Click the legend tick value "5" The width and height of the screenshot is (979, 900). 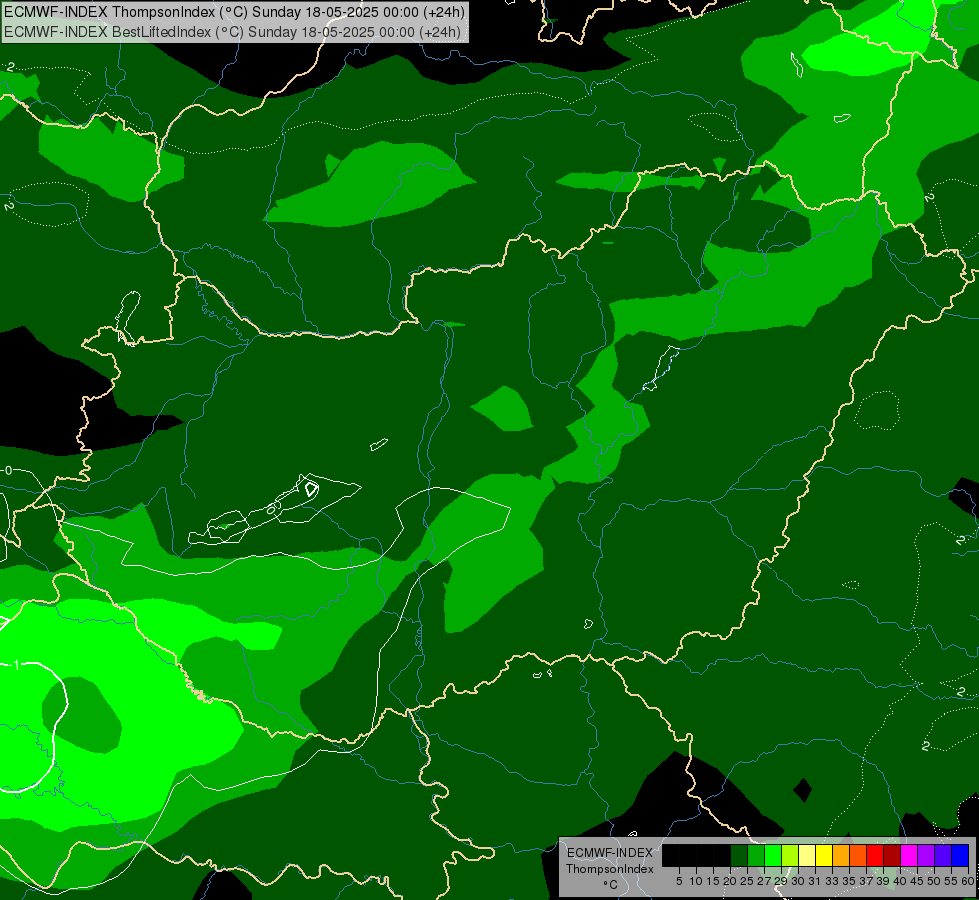click(679, 881)
